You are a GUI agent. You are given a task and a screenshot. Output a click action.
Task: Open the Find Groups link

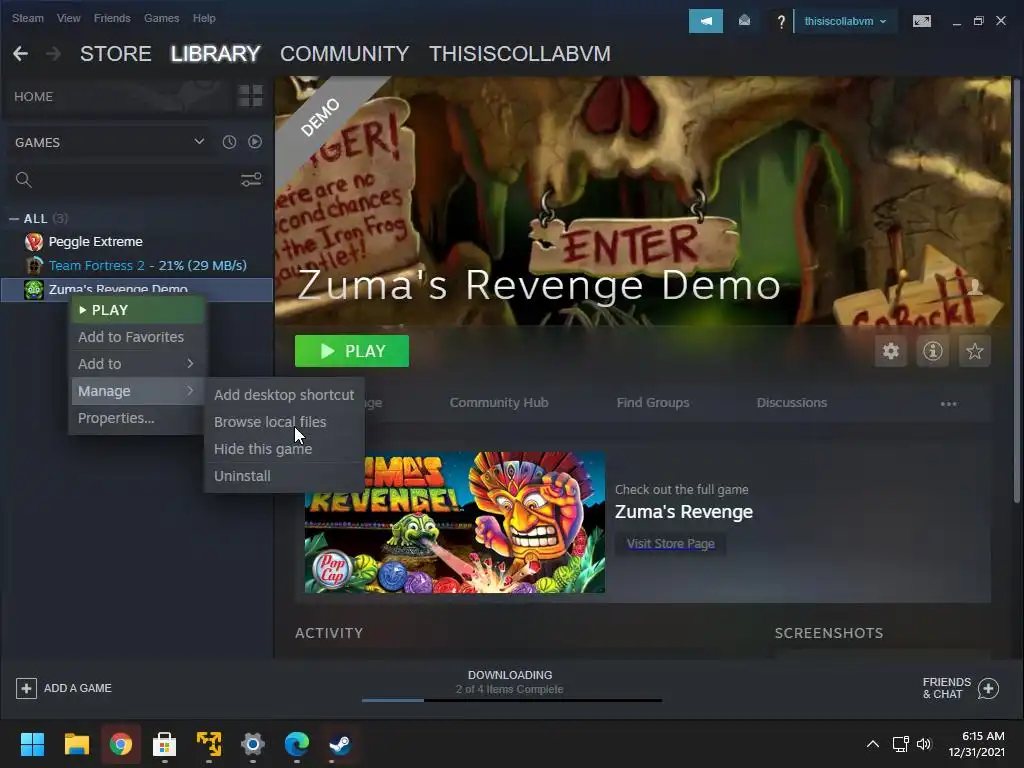click(x=653, y=403)
